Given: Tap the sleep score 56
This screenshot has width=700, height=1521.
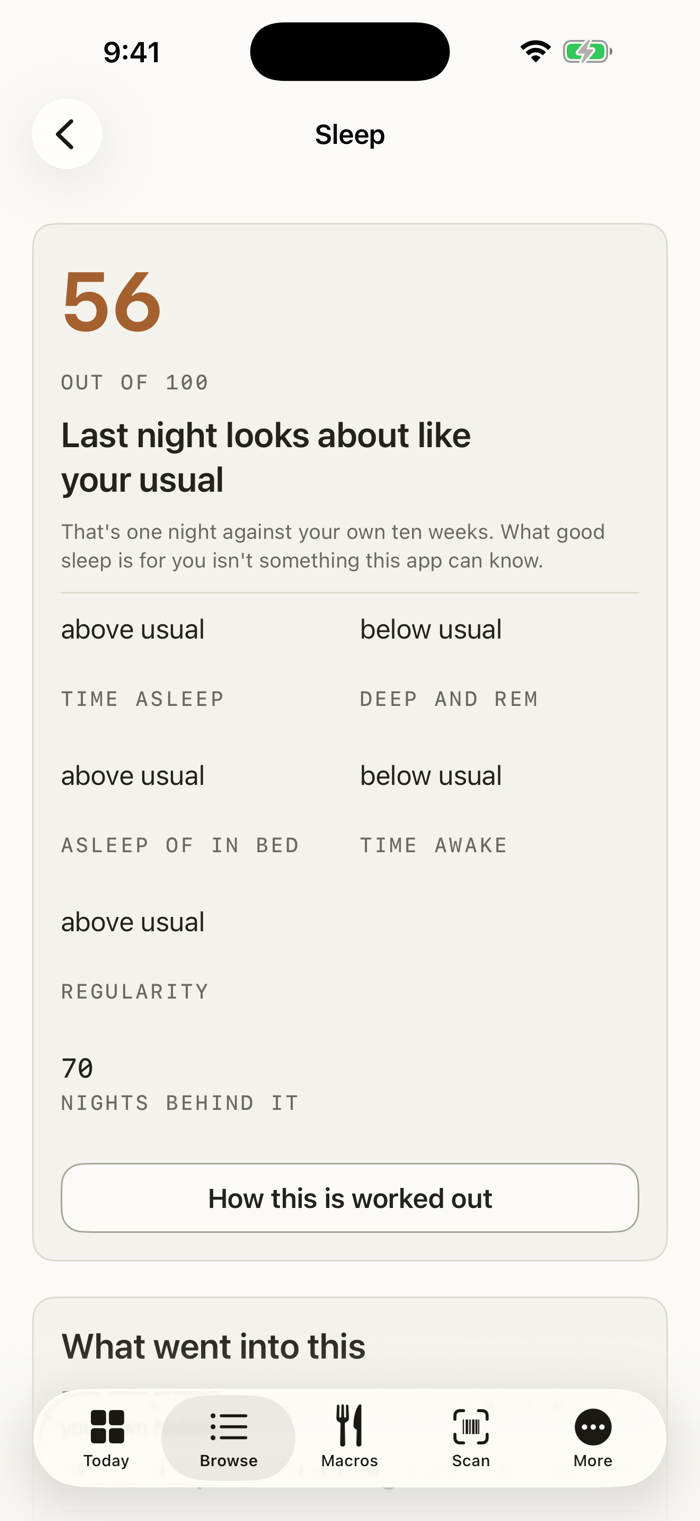Looking at the screenshot, I should pyautogui.click(x=112, y=302).
